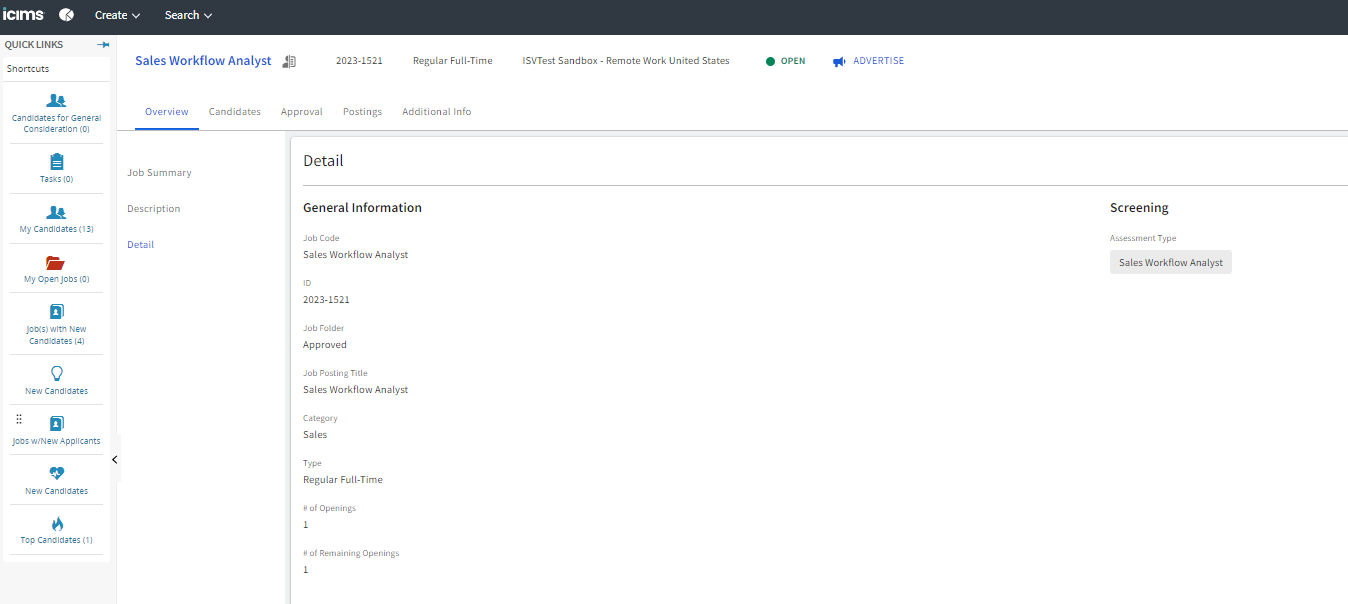
Task: Collapse the sidebar with arrow handle
Action: pyautogui.click(x=115, y=459)
